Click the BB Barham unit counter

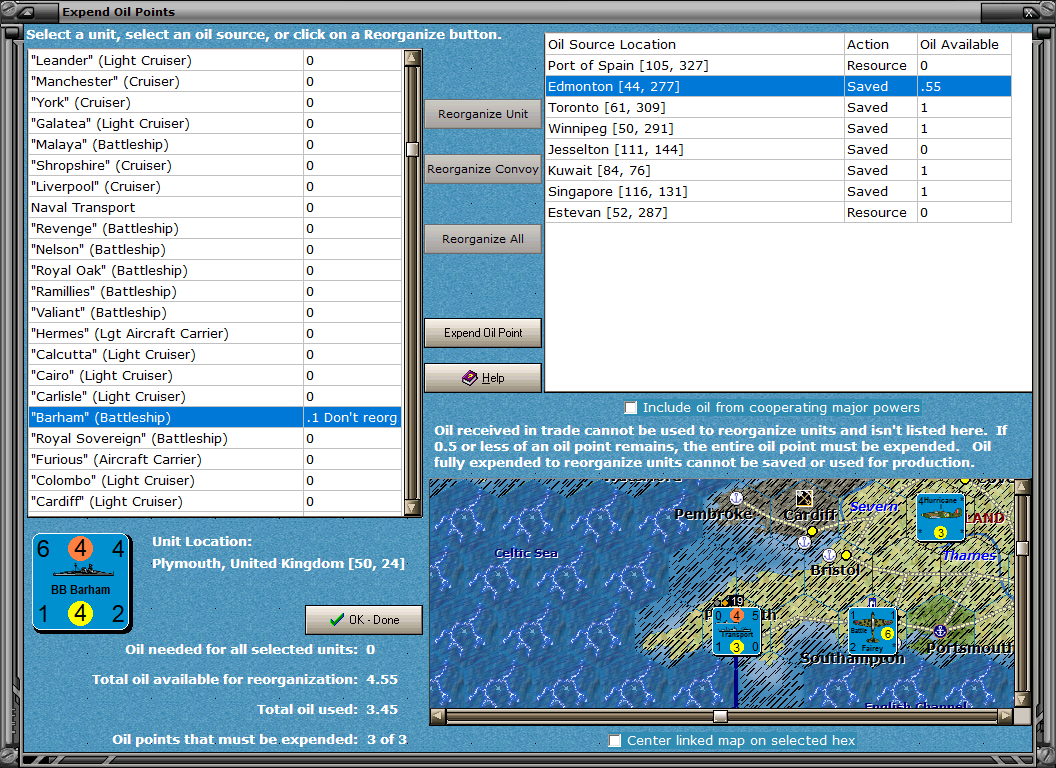[x=82, y=581]
